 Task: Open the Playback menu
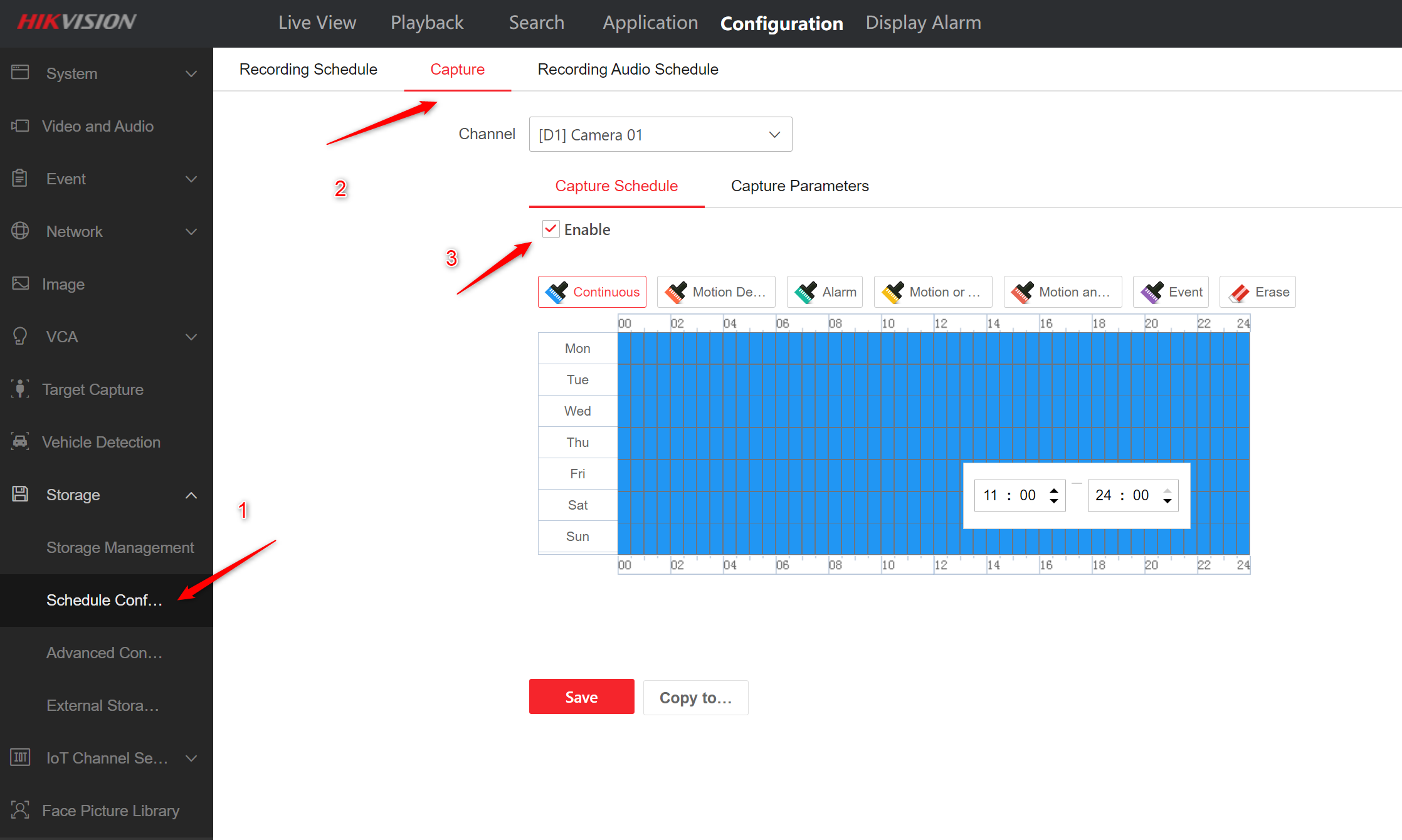tap(427, 23)
